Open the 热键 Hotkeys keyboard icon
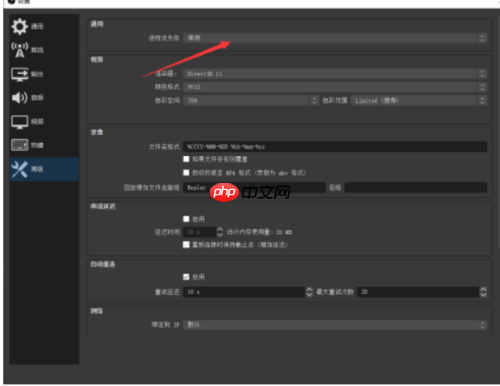500x386 pixels. (20, 145)
